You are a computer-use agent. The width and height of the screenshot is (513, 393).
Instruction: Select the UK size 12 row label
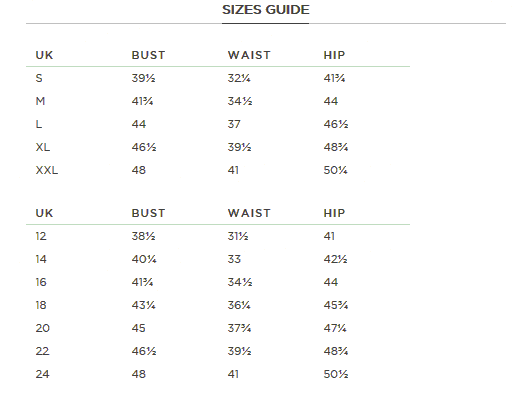[41, 236]
